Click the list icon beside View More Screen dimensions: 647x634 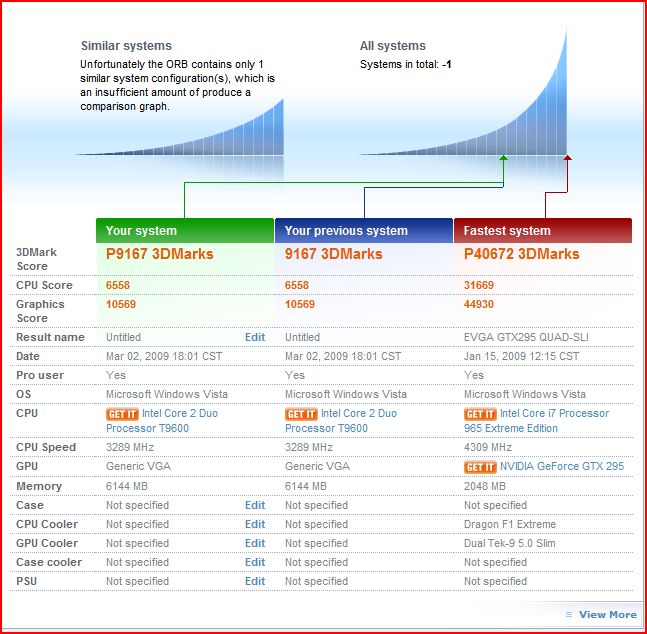569,615
